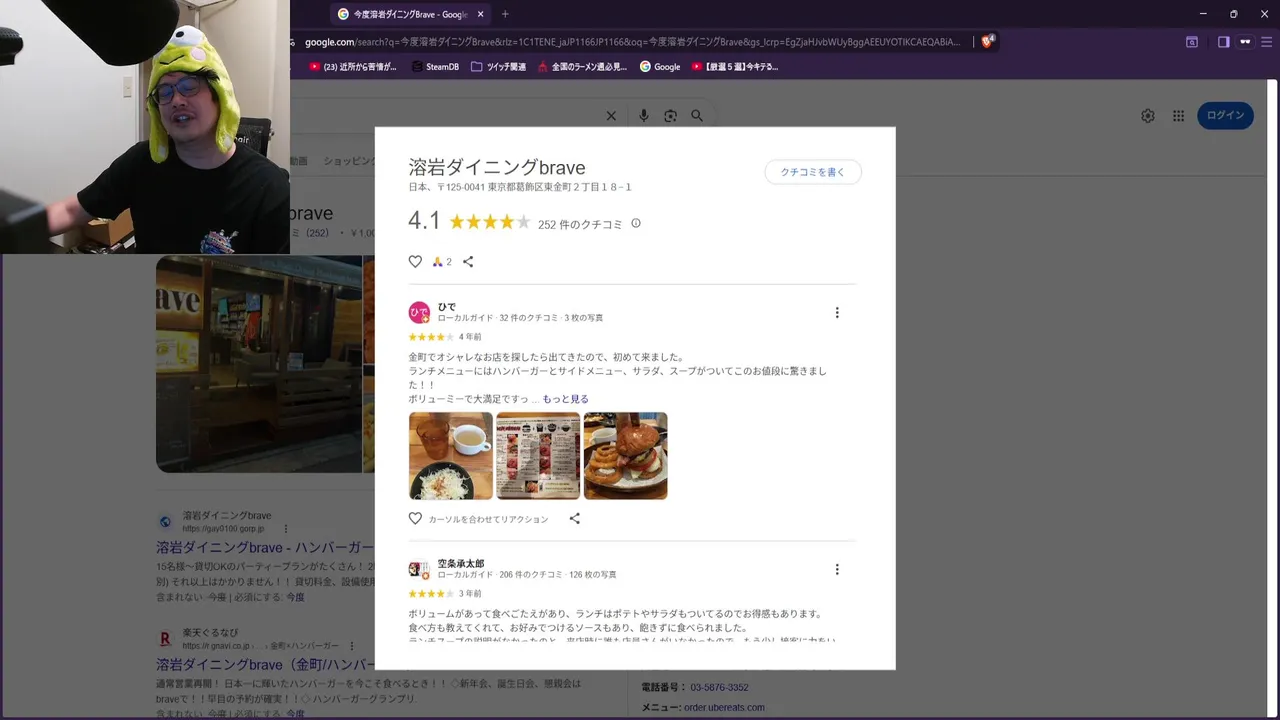The image size is (1280, 720).
Task: Start voice search with microphone icon
Action: point(643,116)
